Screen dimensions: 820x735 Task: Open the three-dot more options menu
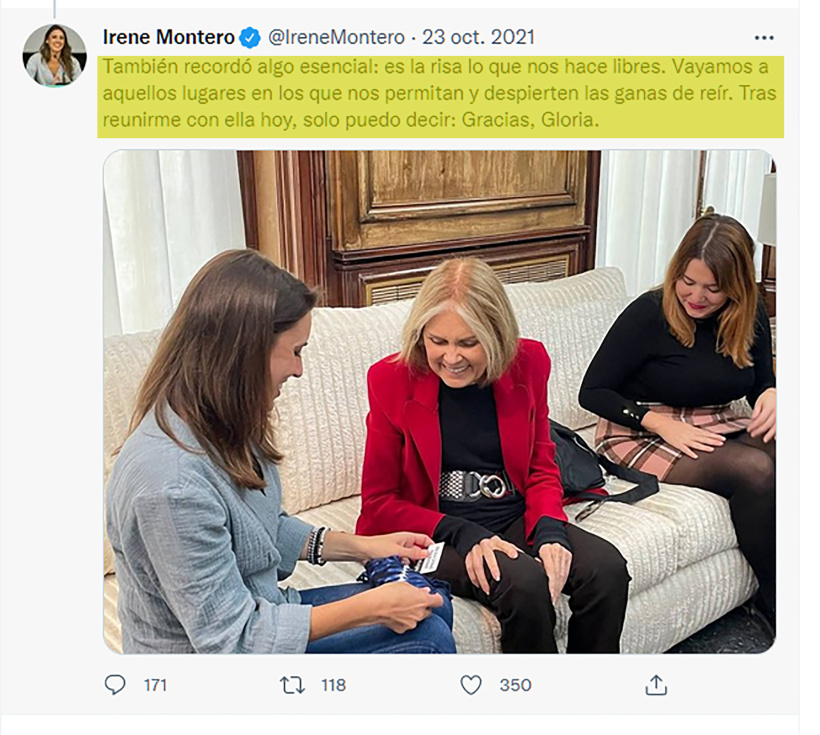[x=764, y=38]
